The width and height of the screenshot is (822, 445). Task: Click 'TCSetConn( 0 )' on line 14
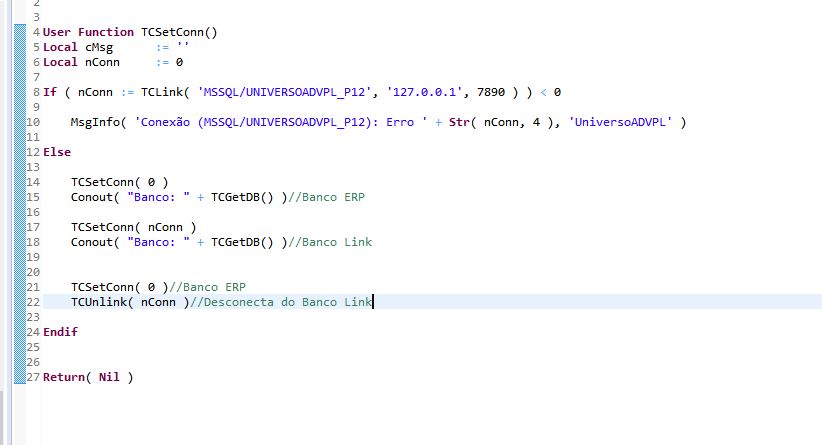pyautogui.click(x=120, y=182)
